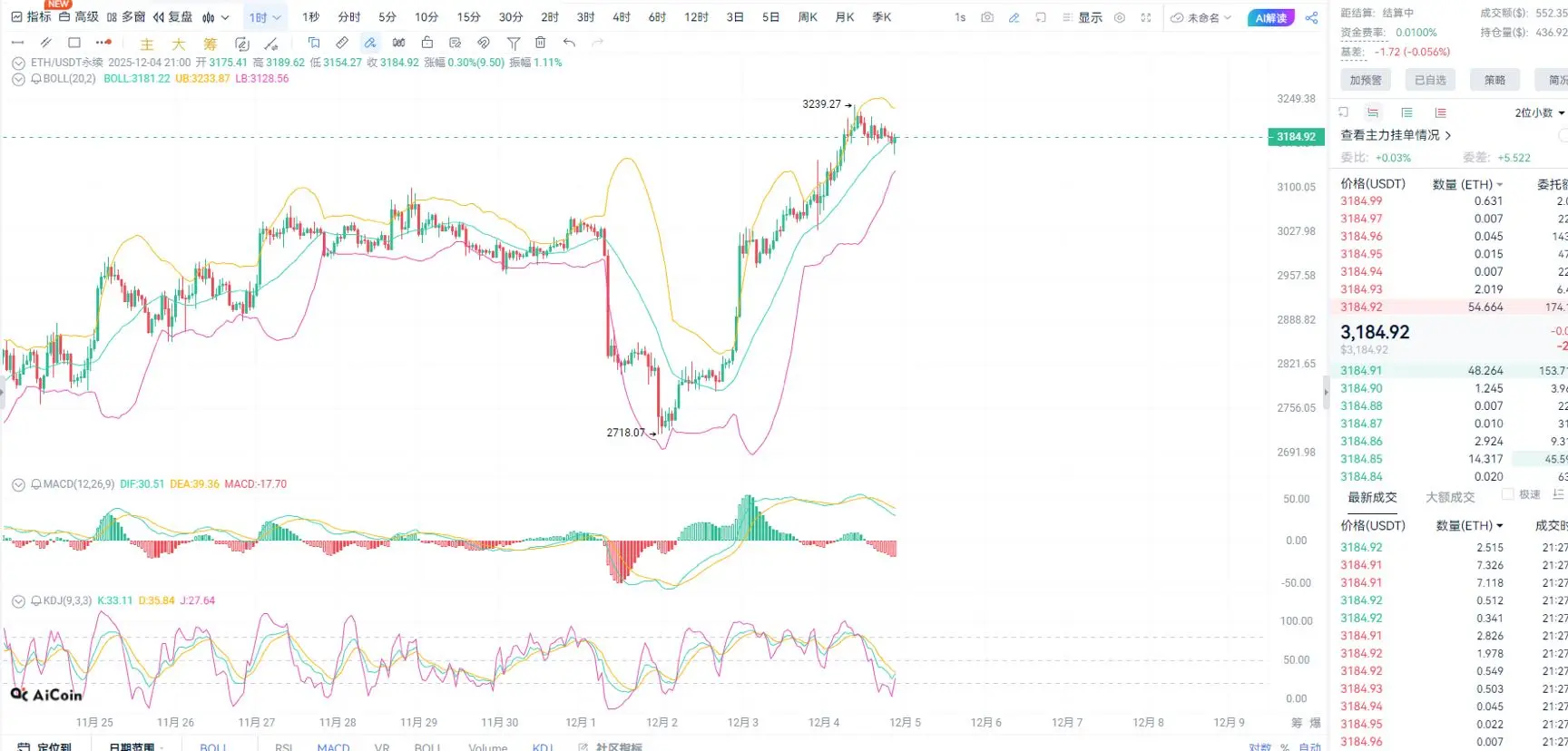Click the 加预警 add alert button
The height and width of the screenshot is (751, 1568).
(1365, 80)
